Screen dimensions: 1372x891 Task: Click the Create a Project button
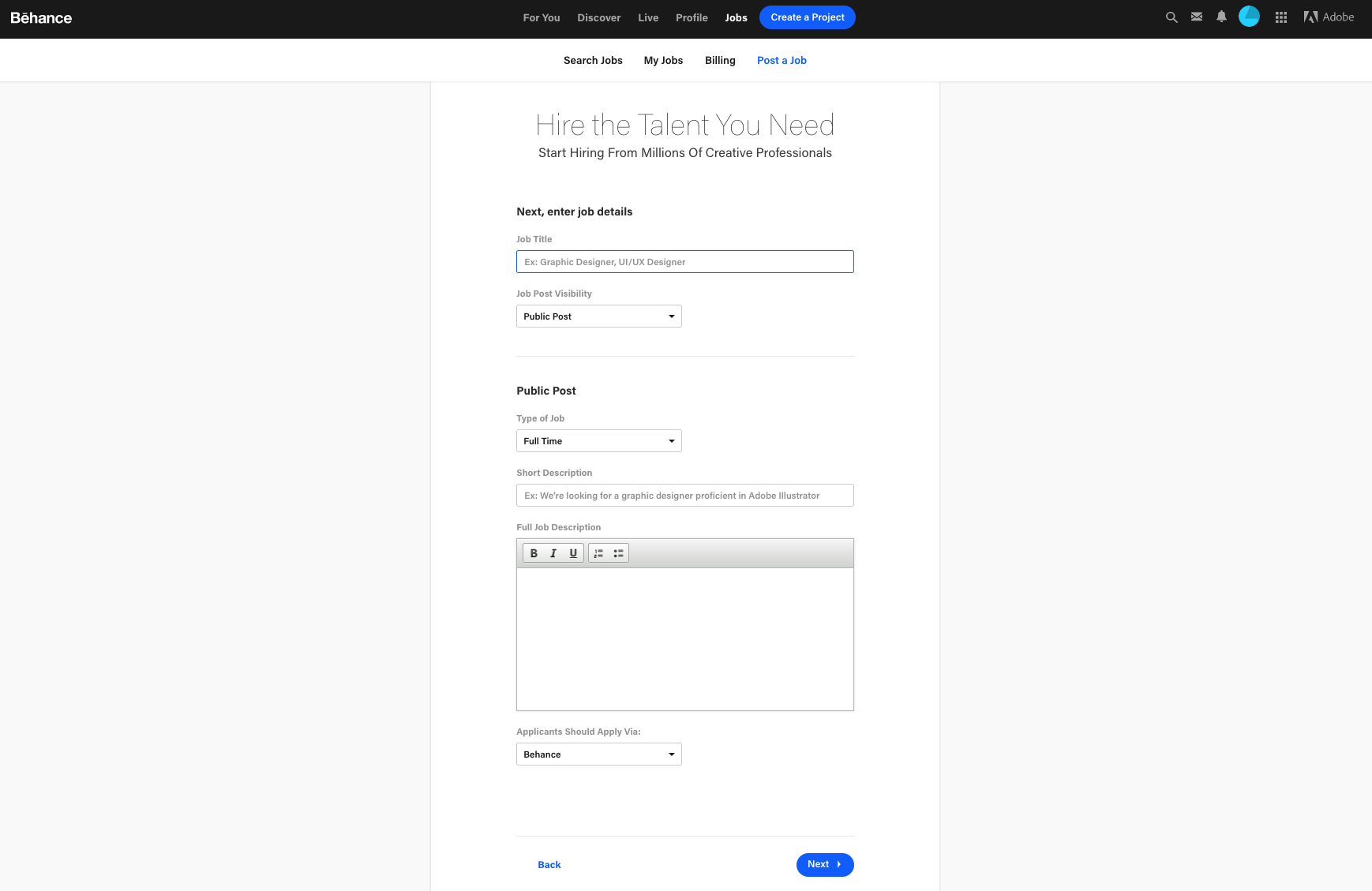coord(808,17)
